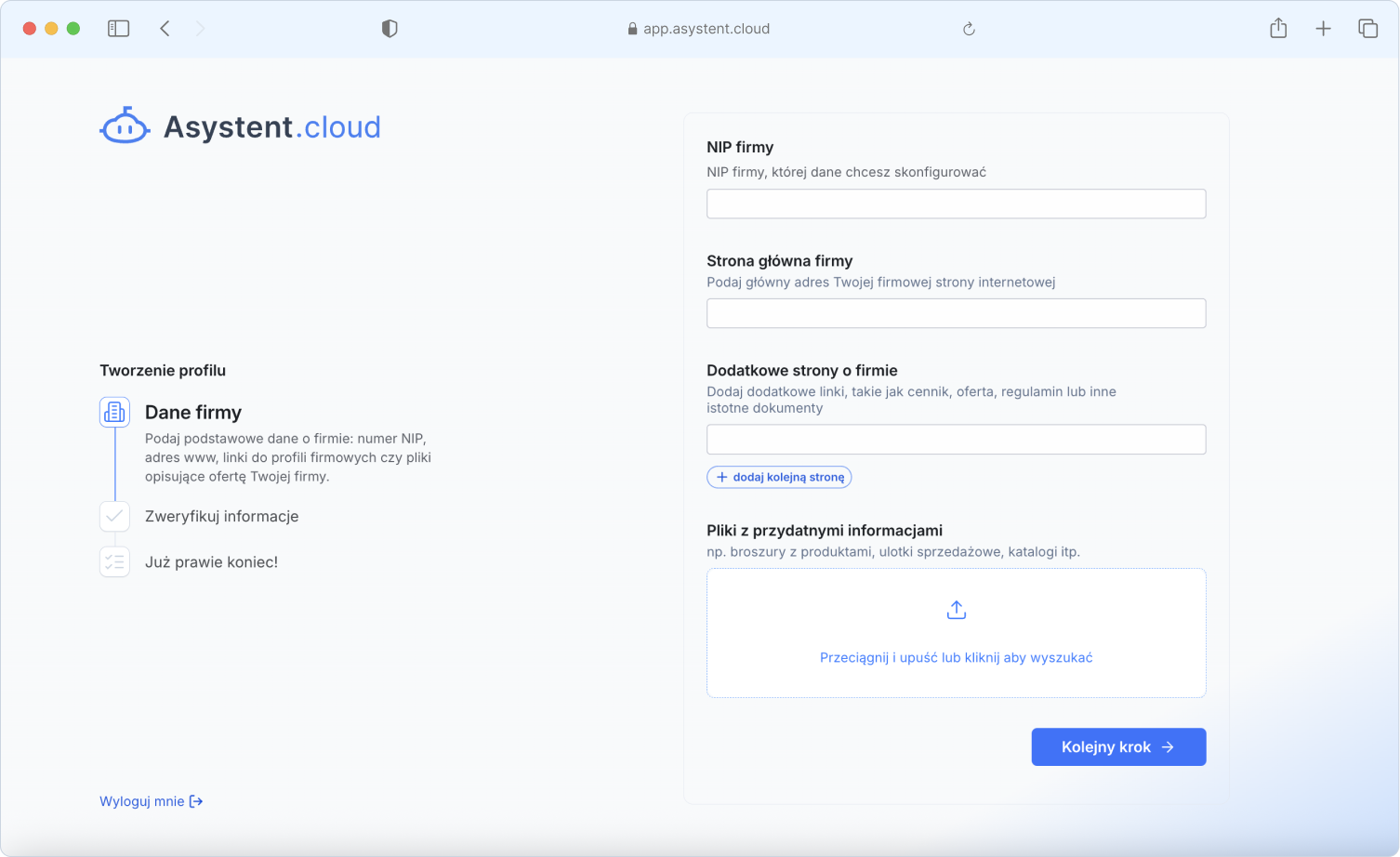Open the Safari share icon
Screen dimensions: 1400x857
[1278, 29]
